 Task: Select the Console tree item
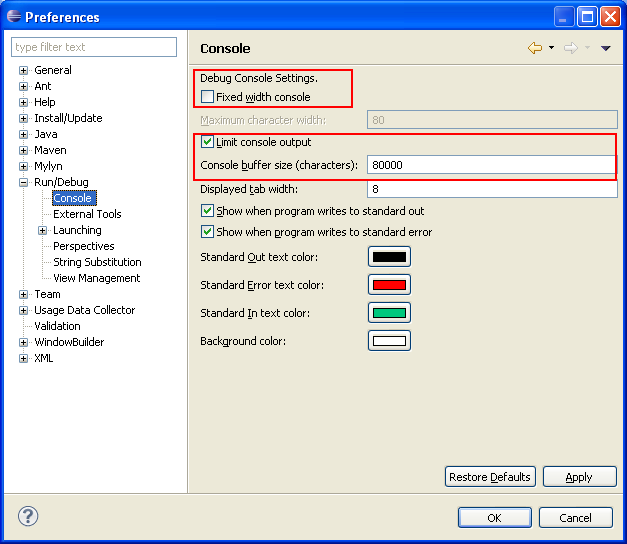coord(73,198)
